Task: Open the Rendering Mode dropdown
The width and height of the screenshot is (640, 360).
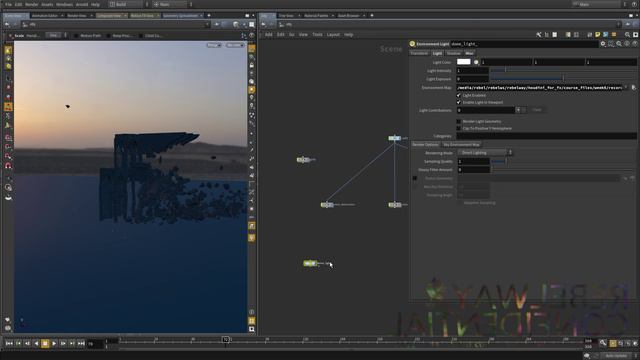Action: (485, 153)
